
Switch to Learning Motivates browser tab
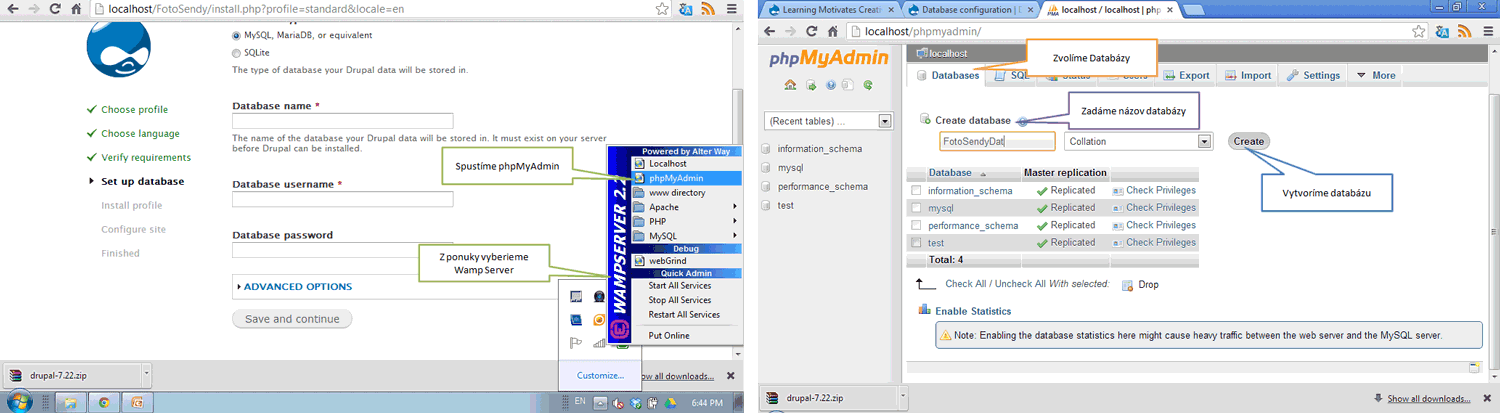(x=829, y=10)
